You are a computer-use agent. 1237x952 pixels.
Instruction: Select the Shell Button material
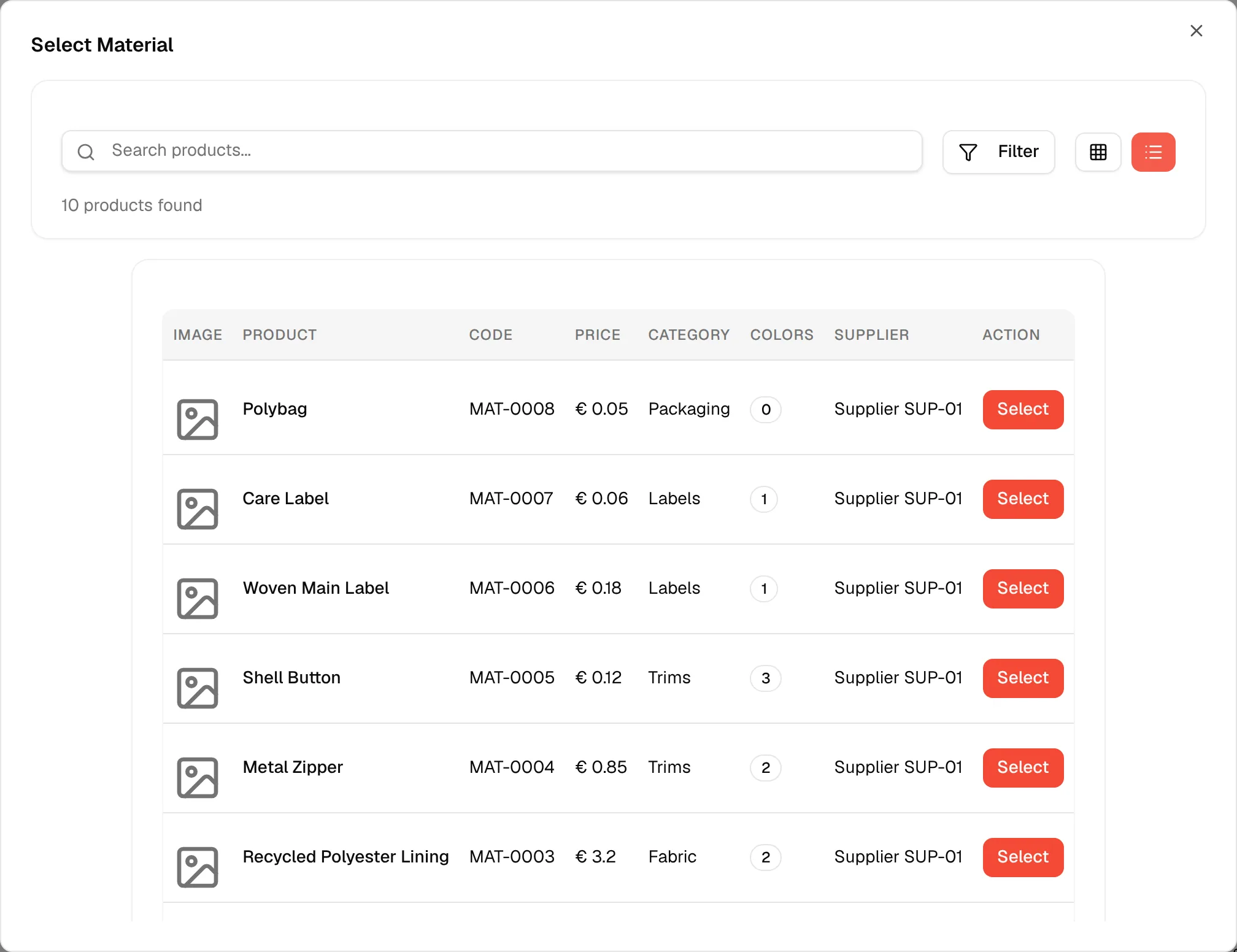[1023, 678]
